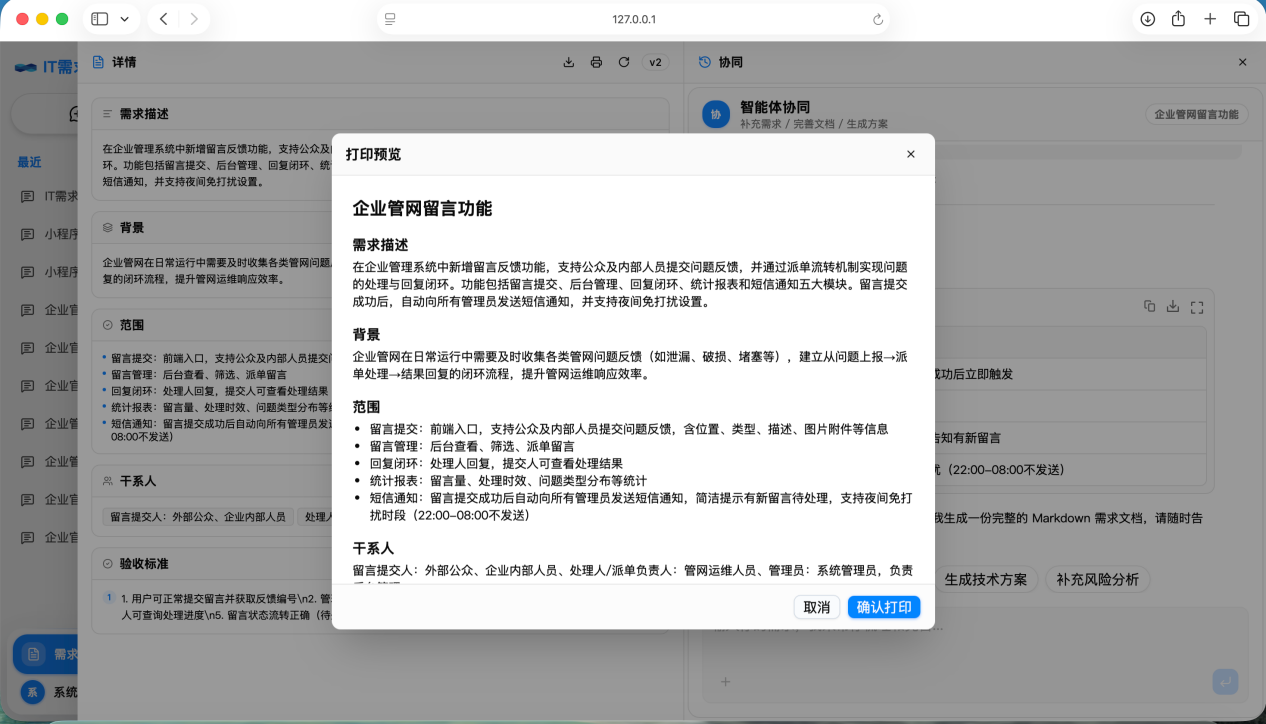The width and height of the screenshot is (1266, 724).
Task: Click the copy icon above the table
Action: (1149, 307)
